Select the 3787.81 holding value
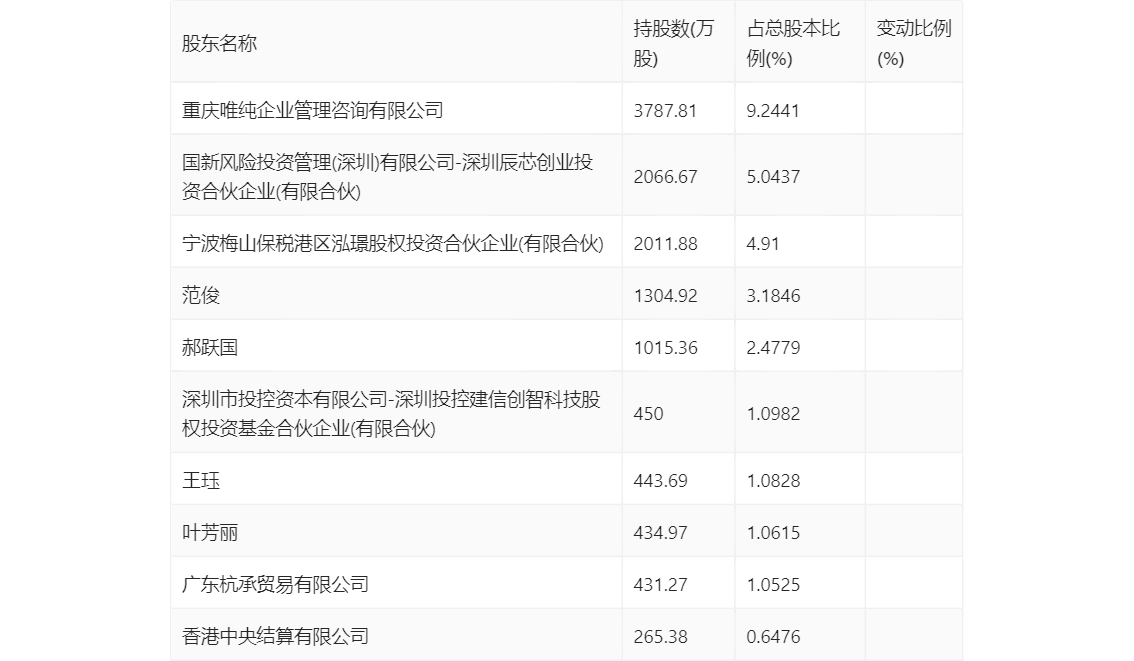Screen dimensions: 1134x661 point(665,110)
